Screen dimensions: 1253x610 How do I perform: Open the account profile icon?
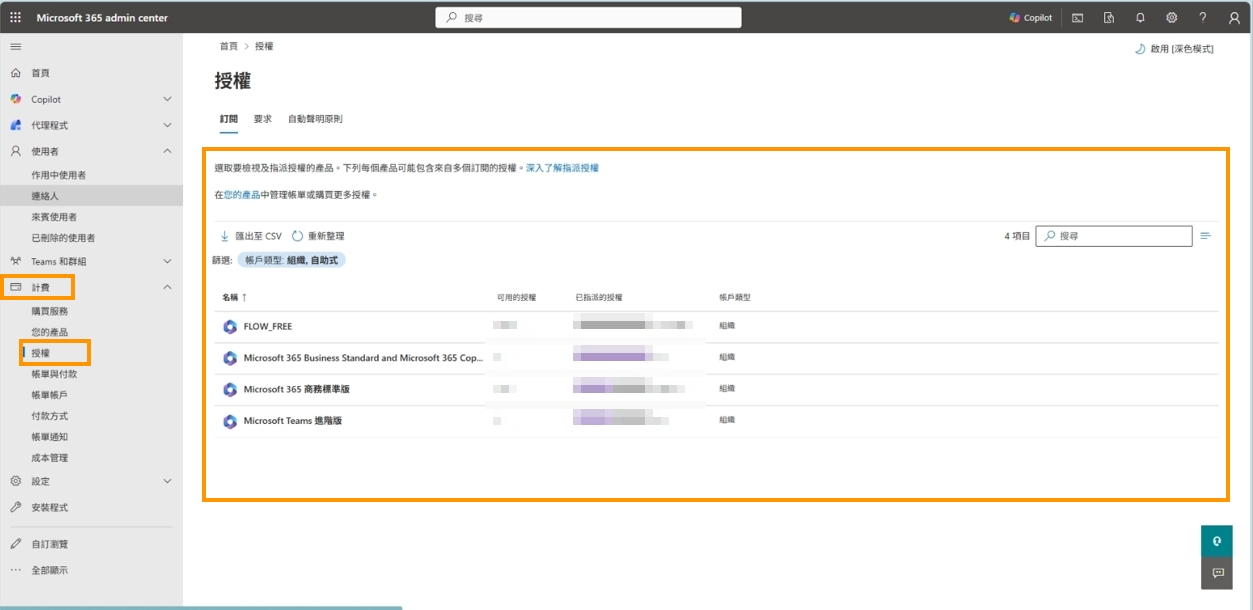point(1234,18)
